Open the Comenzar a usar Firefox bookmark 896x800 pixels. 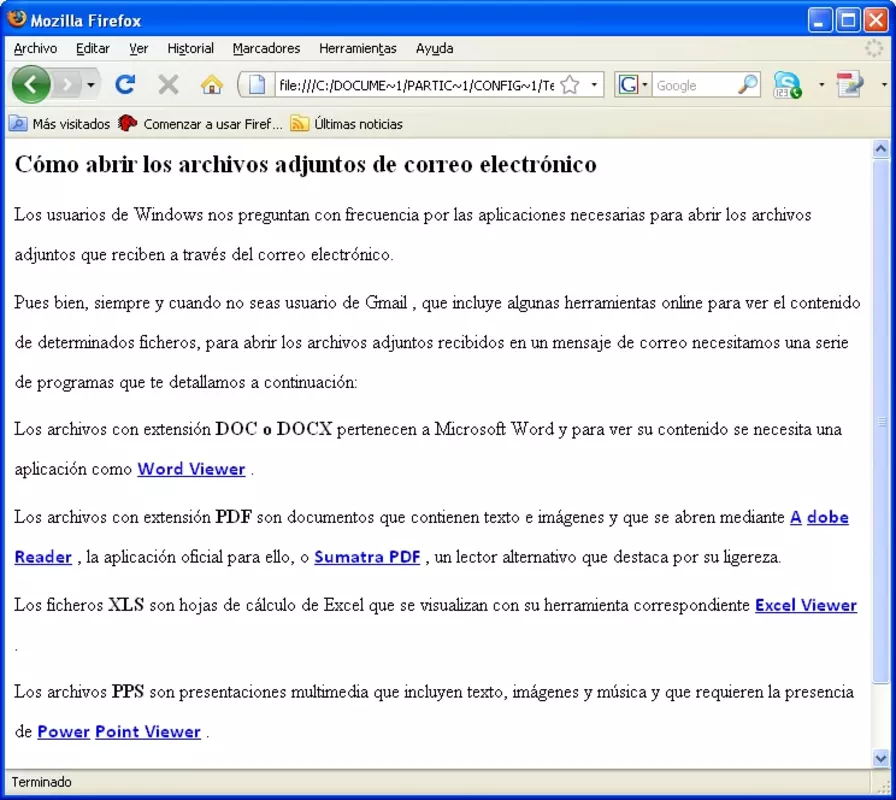[x=200, y=123]
